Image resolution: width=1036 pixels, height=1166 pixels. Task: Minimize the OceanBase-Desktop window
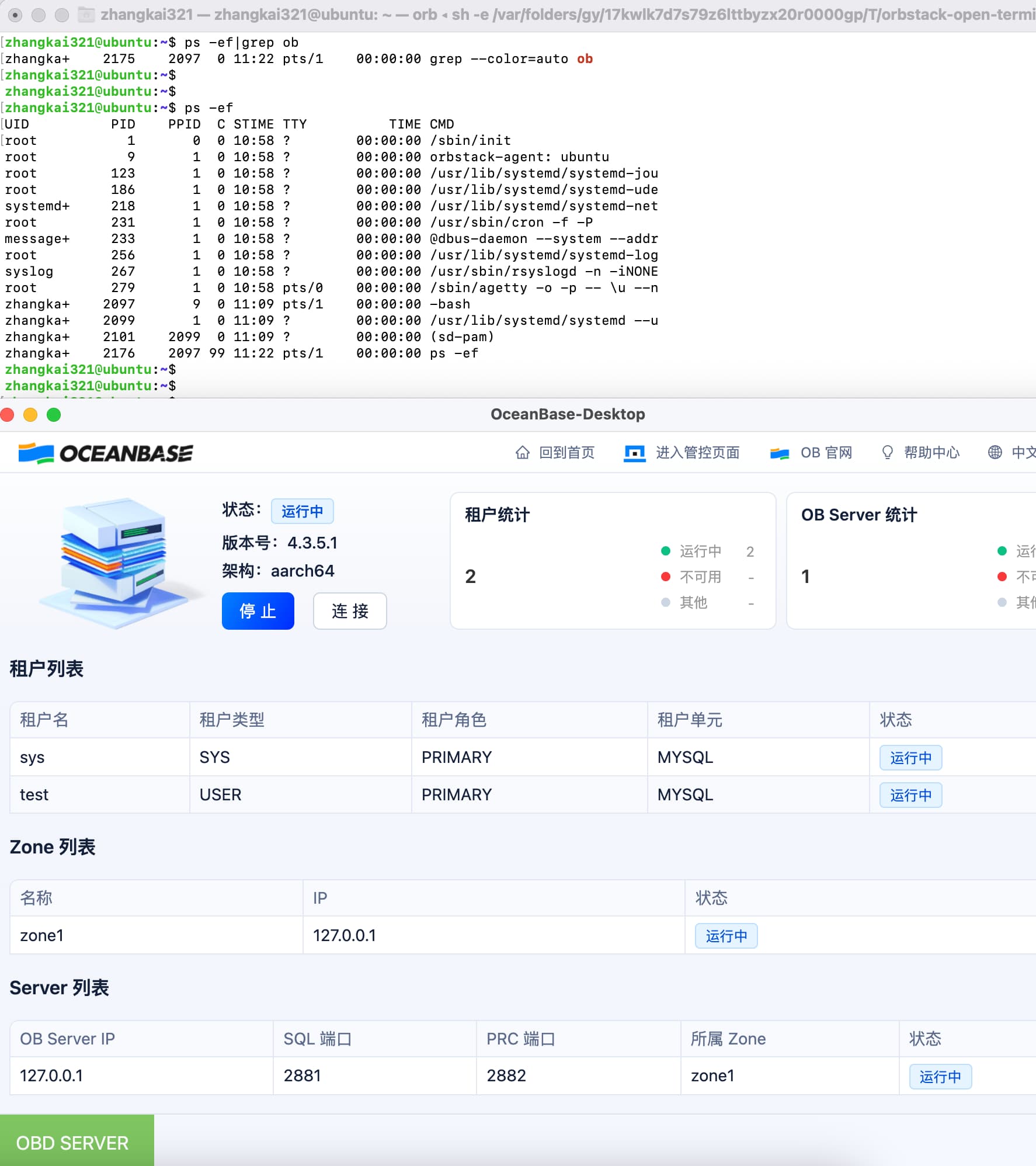30,415
